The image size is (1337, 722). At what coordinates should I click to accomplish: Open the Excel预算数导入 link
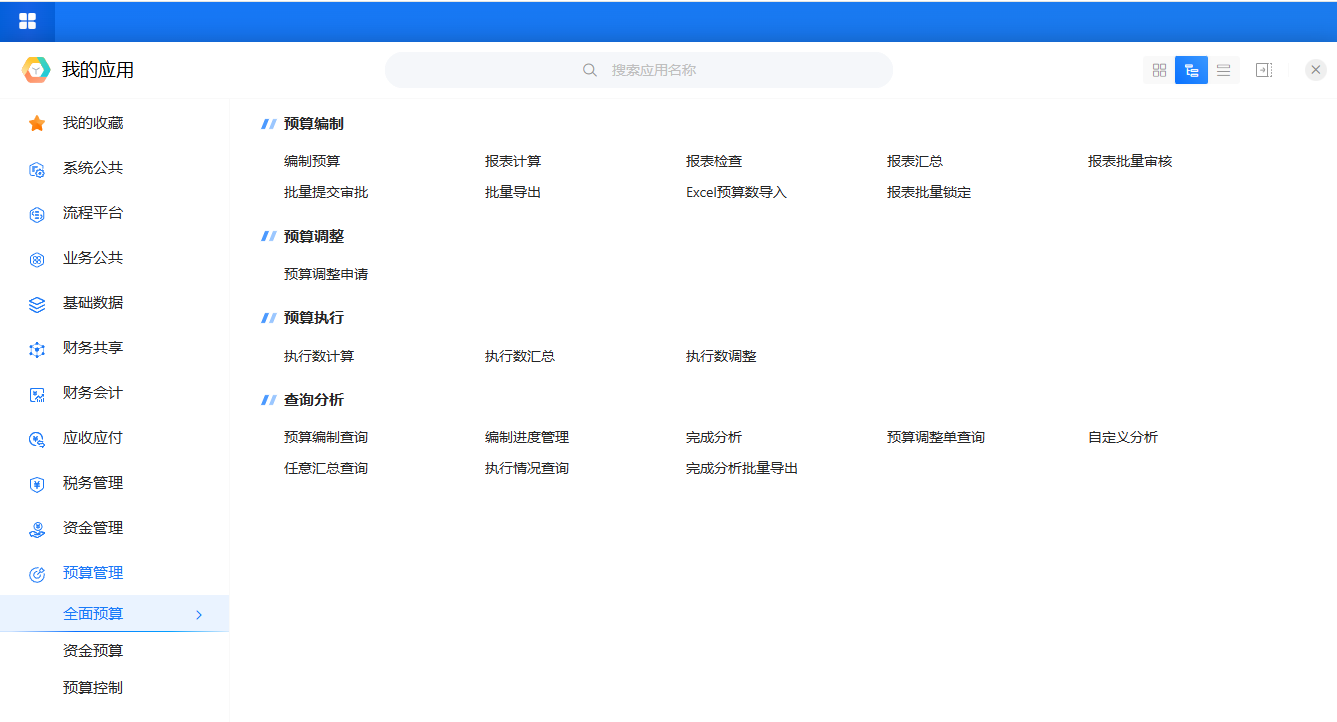click(736, 192)
